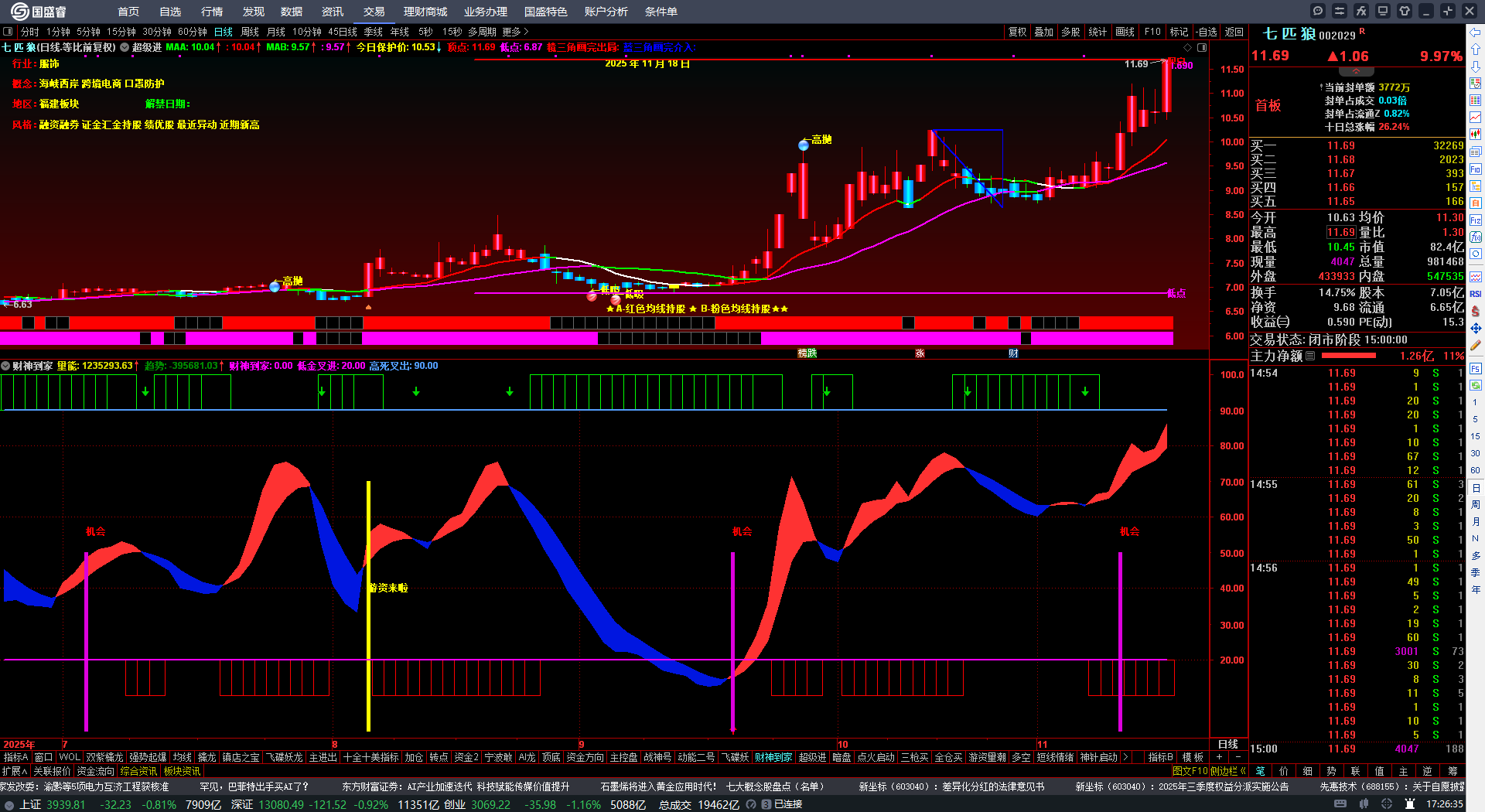Image resolution: width=1485 pixels, height=812 pixels.
Task: Click the 上证 index value in status bar
Action: (66, 804)
